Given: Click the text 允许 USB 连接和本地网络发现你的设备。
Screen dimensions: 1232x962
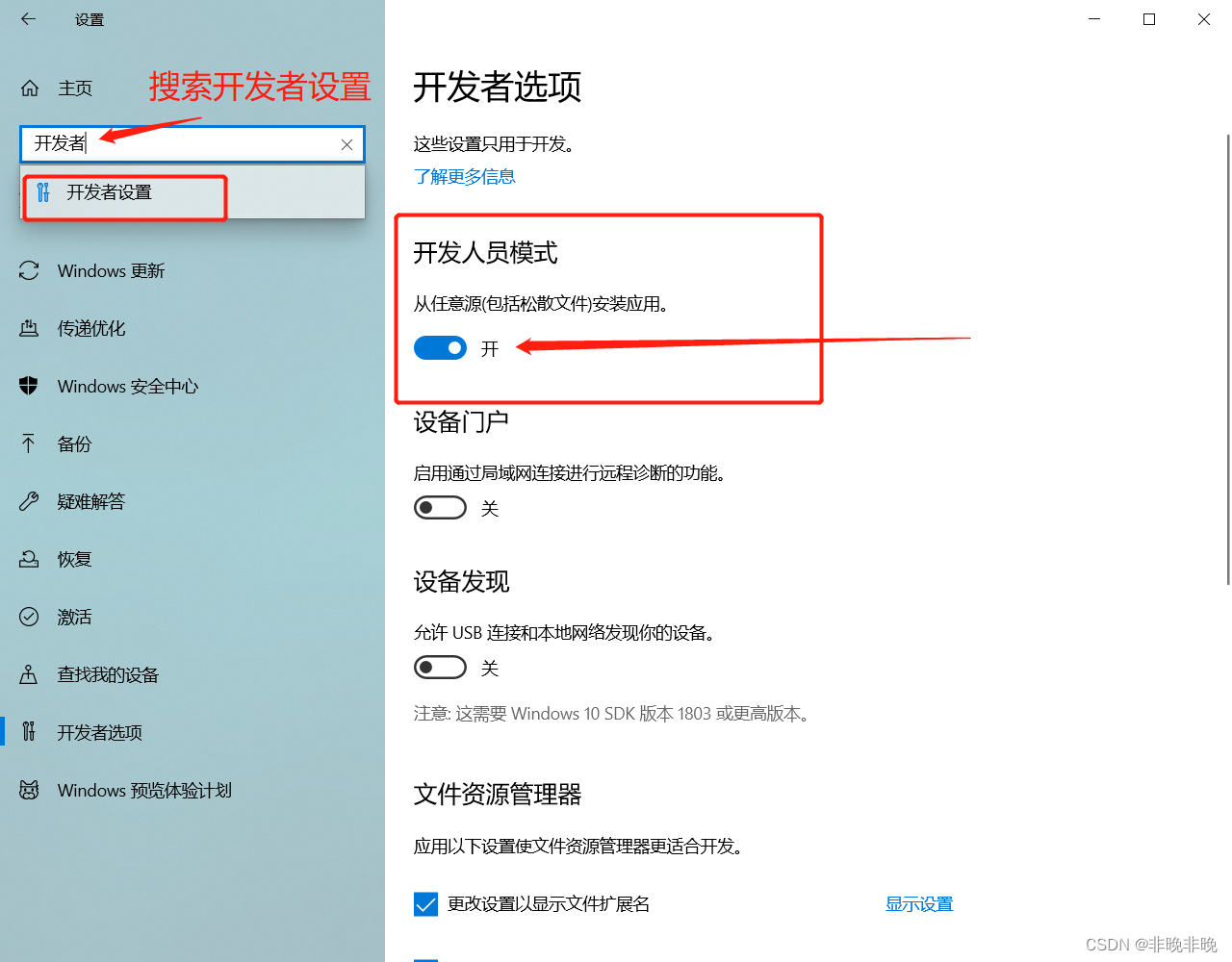Looking at the screenshot, I should (x=564, y=633).
